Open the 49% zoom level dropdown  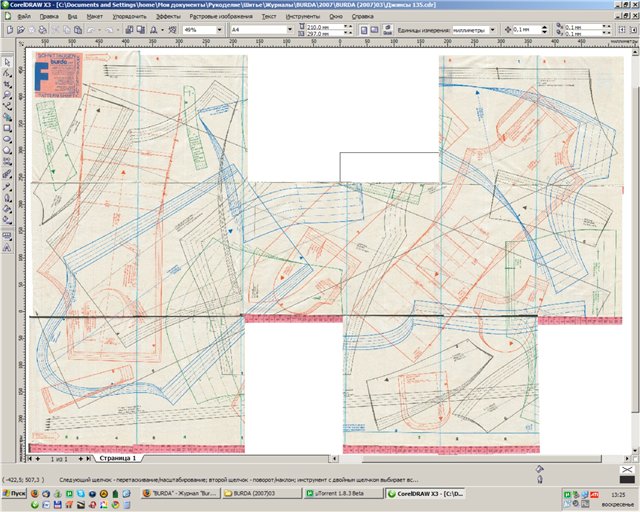tap(219, 31)
